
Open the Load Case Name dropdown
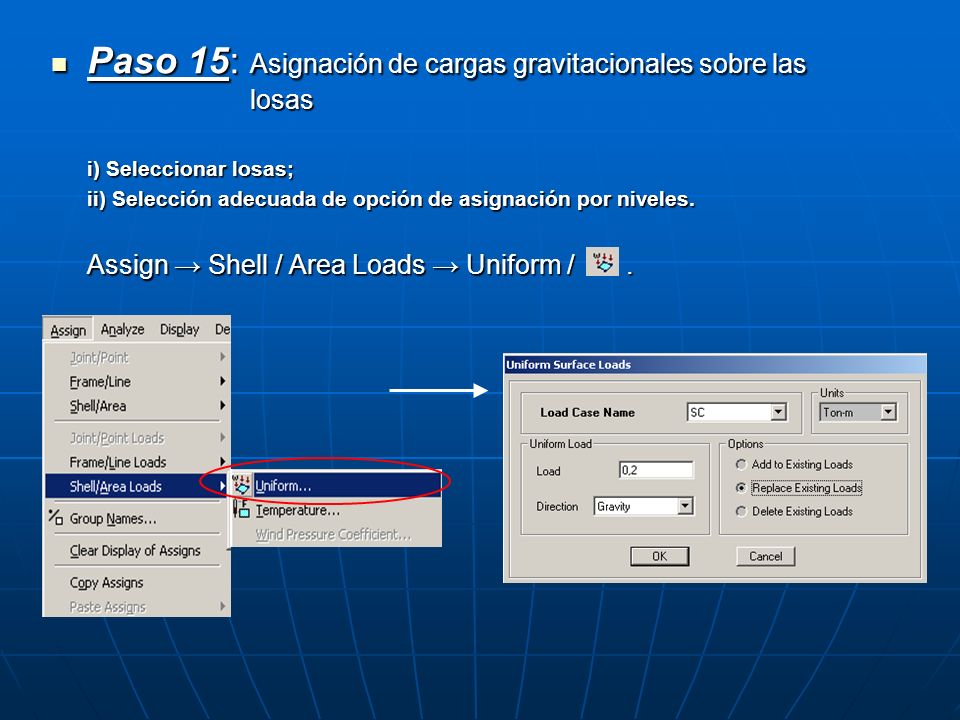[778, 412]
